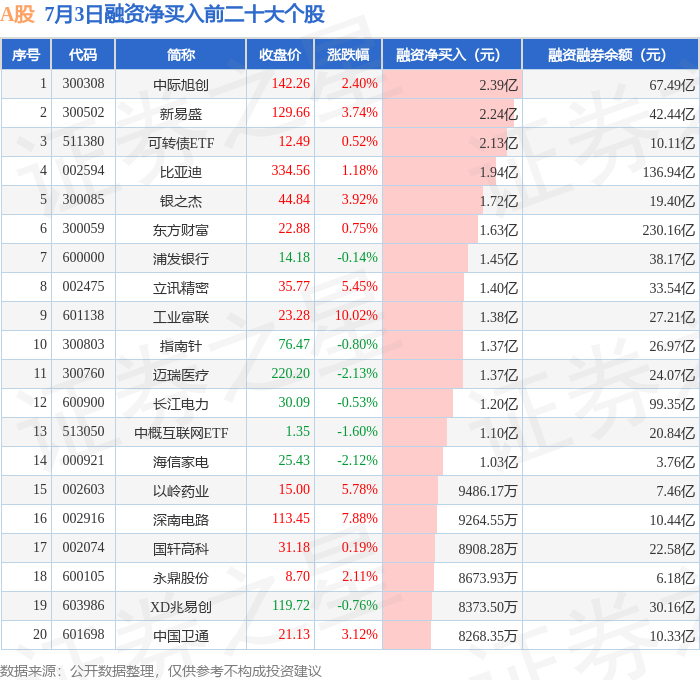Click 浦发银行 stock name
700x680 pixels.
[x=181, y=259]
